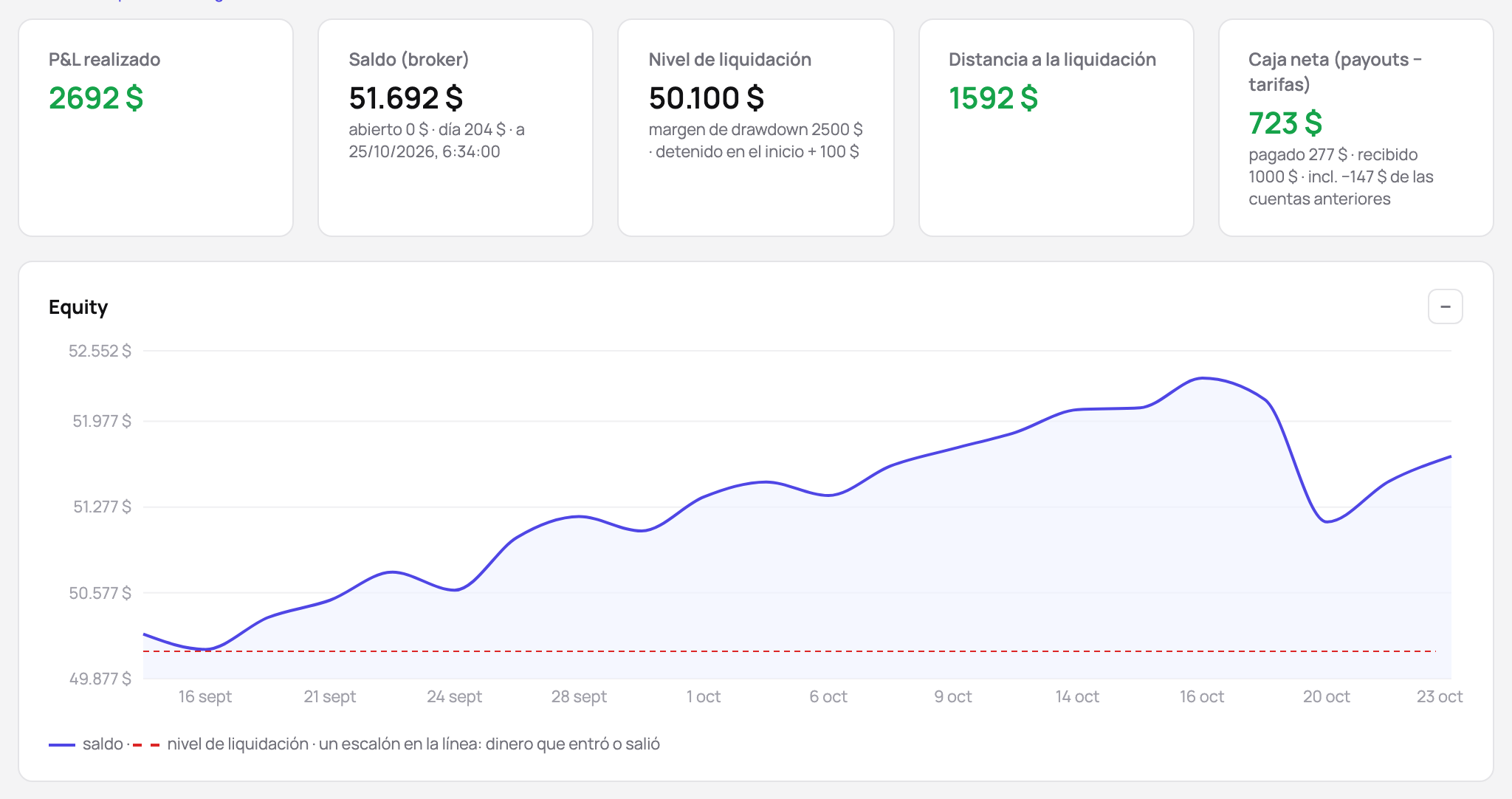1512x799 pixels.
Task: Click the 'nivel de liquidación' legend text
Action: tap(238, 744)
